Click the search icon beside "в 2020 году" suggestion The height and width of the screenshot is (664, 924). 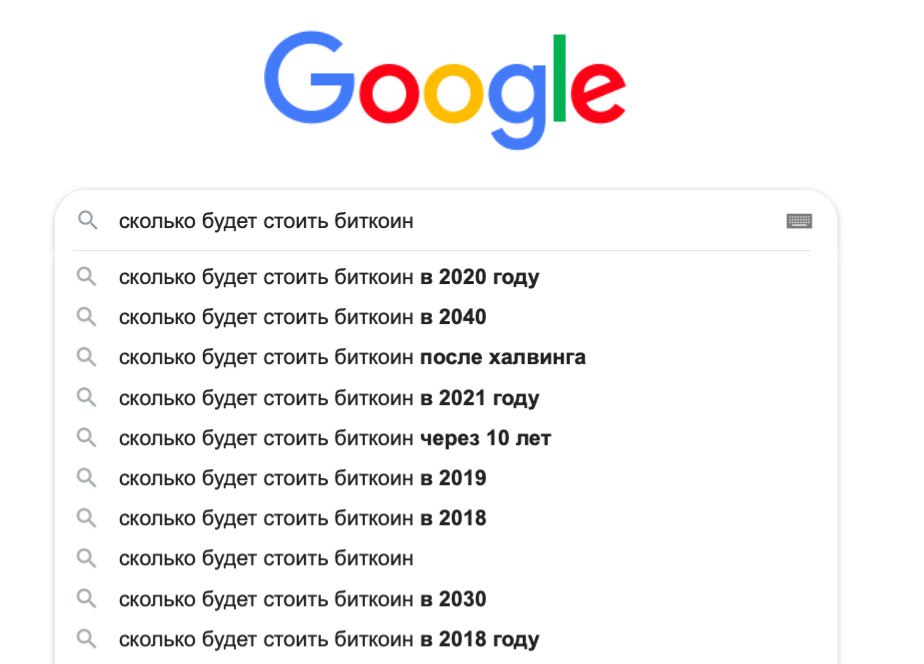tap(87, 276)
